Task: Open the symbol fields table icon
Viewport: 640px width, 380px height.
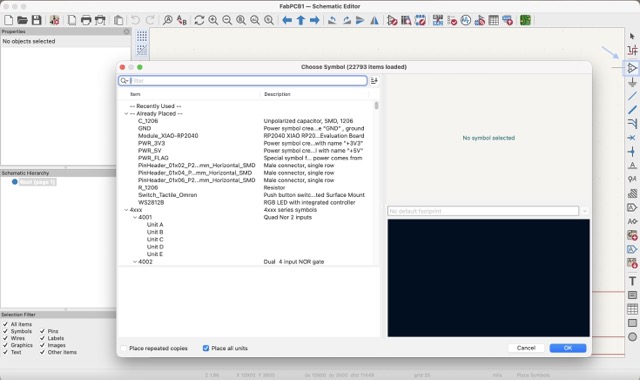Action: point(493,20)
